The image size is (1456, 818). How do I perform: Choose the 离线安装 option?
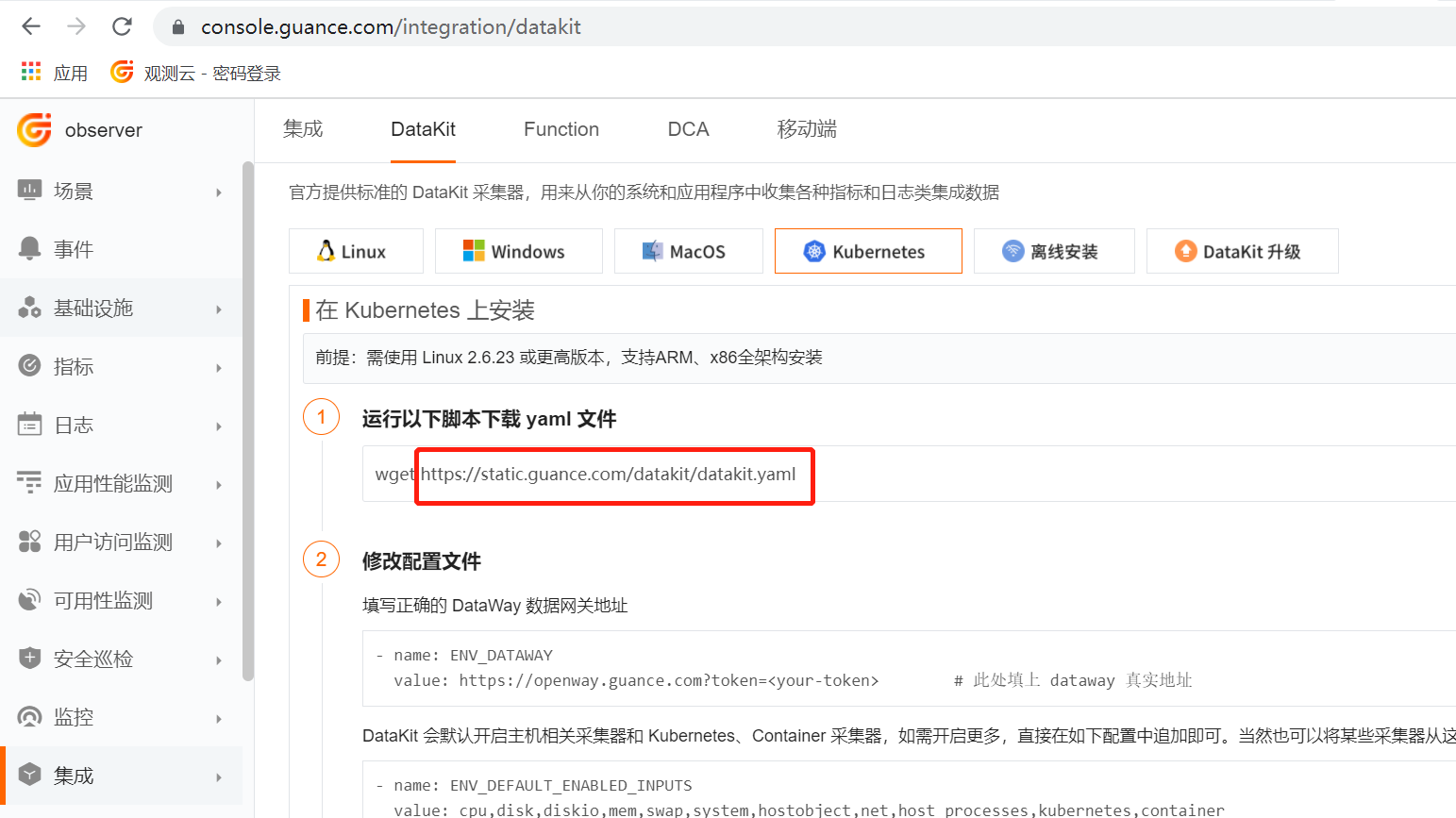click(1054, 251)
